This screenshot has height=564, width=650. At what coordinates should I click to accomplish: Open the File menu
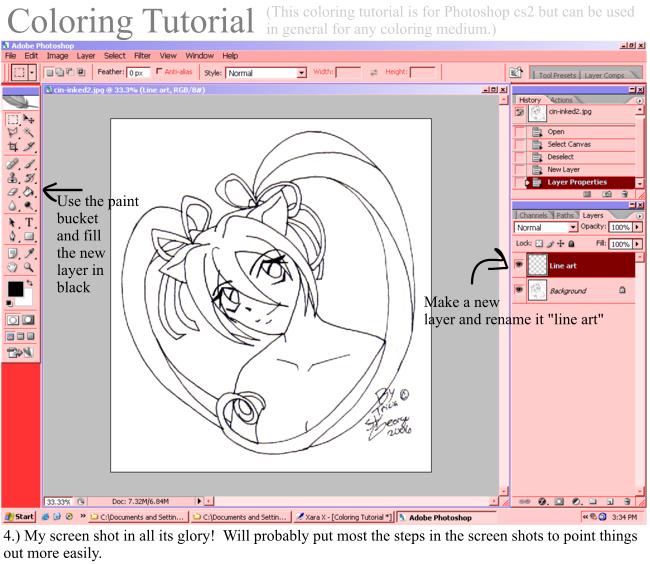(10, 56)
